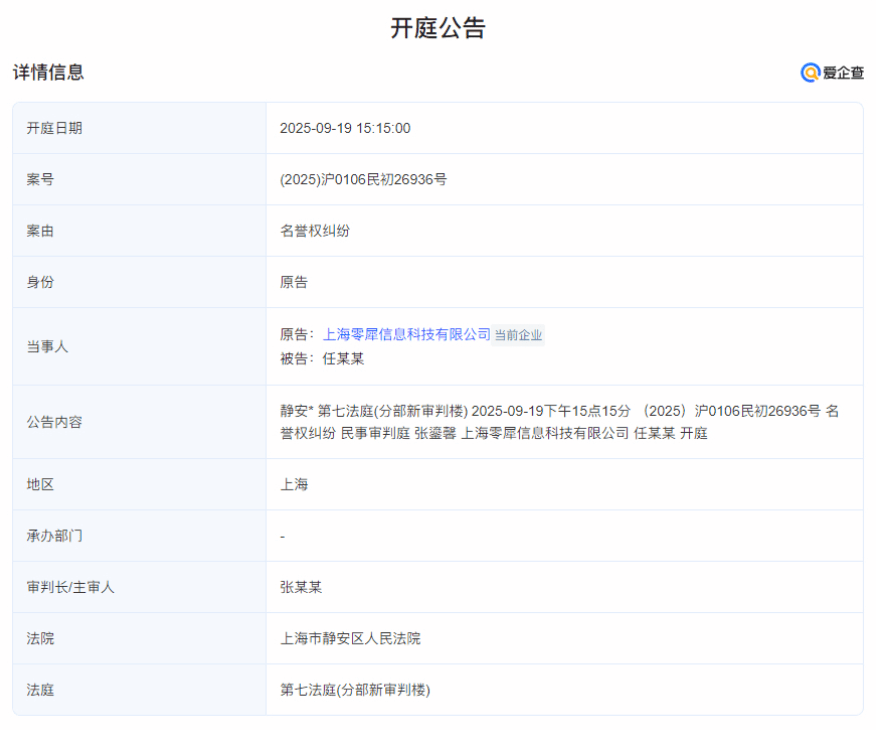The height and width of the screenshot is (730, 876).
Task: Select the case number (2025)沪0106民初26936号
Action: coord(363,180)
